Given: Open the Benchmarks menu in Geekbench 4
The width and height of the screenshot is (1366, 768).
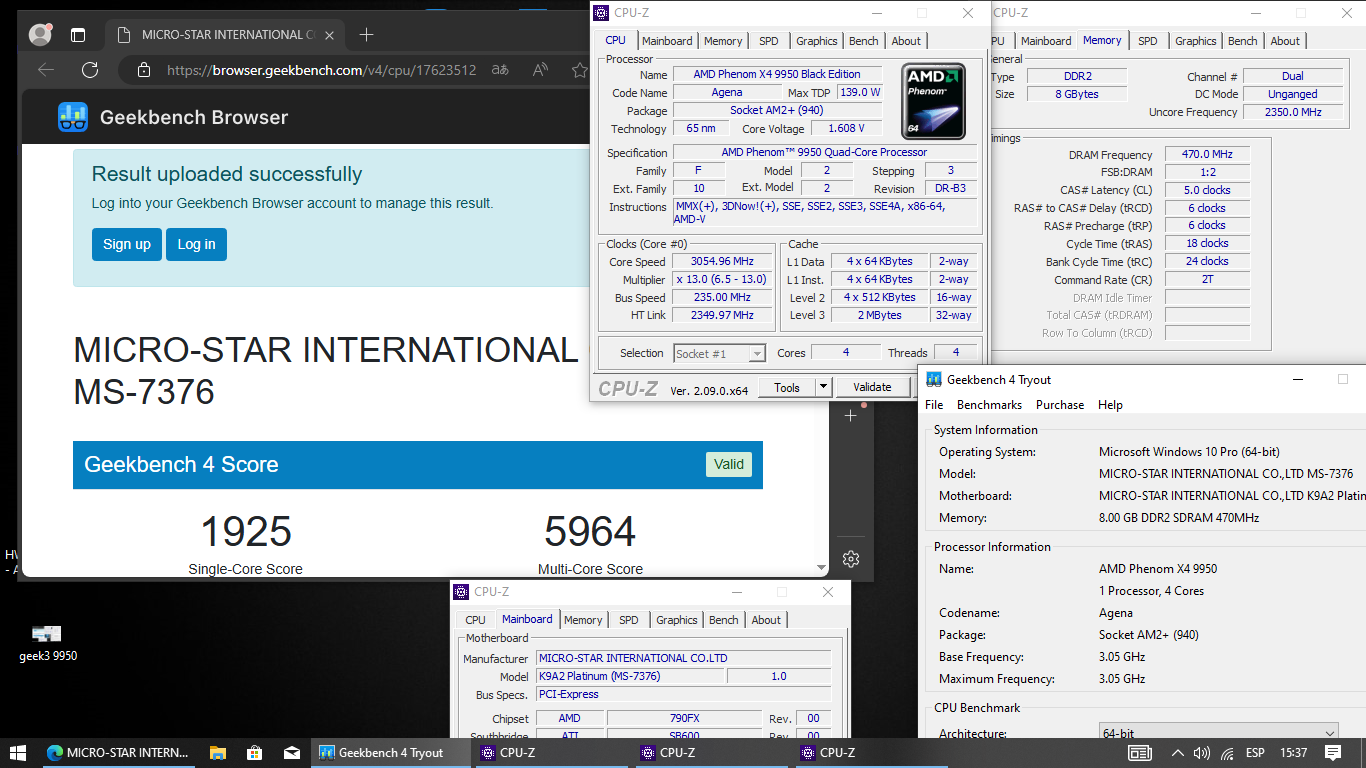Looking at the screenshot, I should (x=989, y=405).
